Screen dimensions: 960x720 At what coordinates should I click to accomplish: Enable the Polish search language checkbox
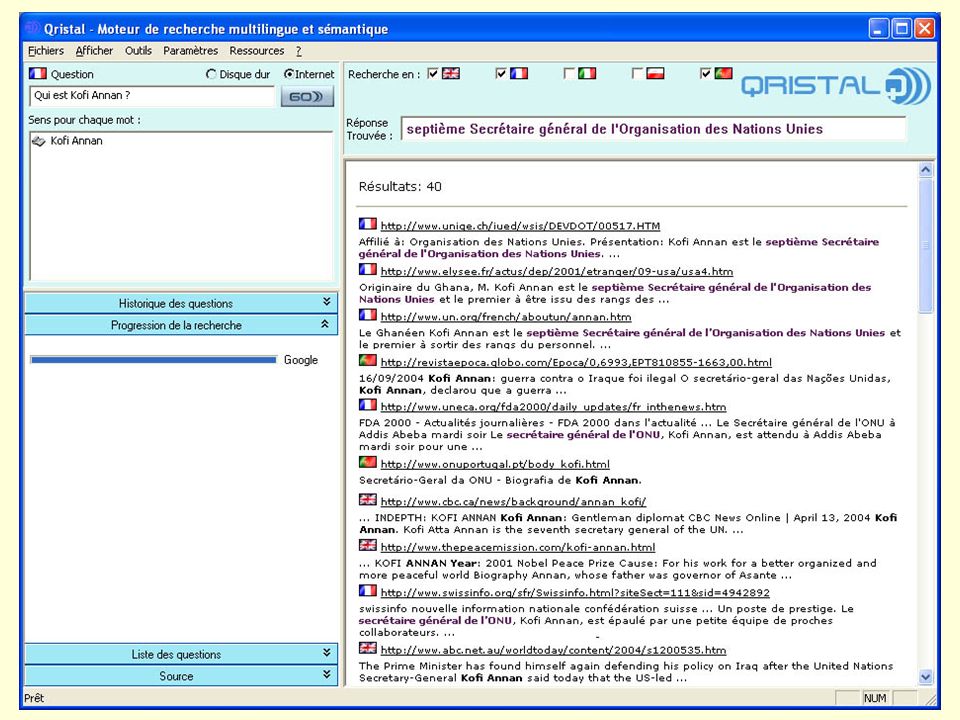pos(637,73)
